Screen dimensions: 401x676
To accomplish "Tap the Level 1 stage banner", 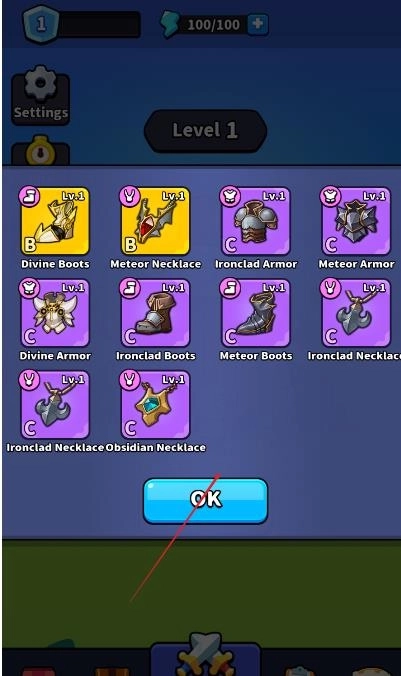I will tap(205, 131).
